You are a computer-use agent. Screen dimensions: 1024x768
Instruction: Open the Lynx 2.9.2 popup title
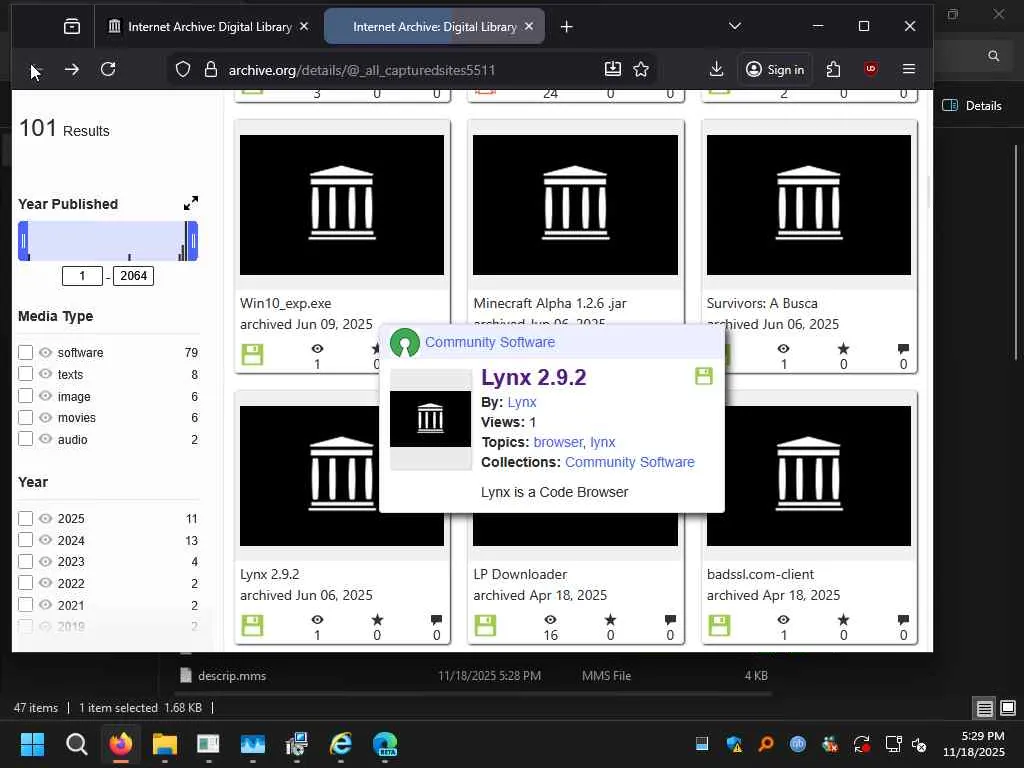point(534,377)
